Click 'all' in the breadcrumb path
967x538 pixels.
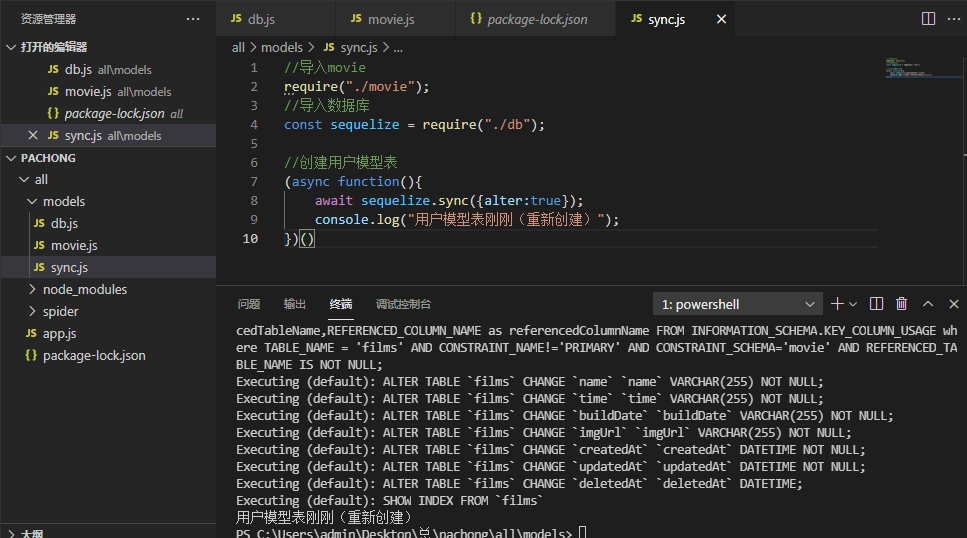(x=238, y=48)
